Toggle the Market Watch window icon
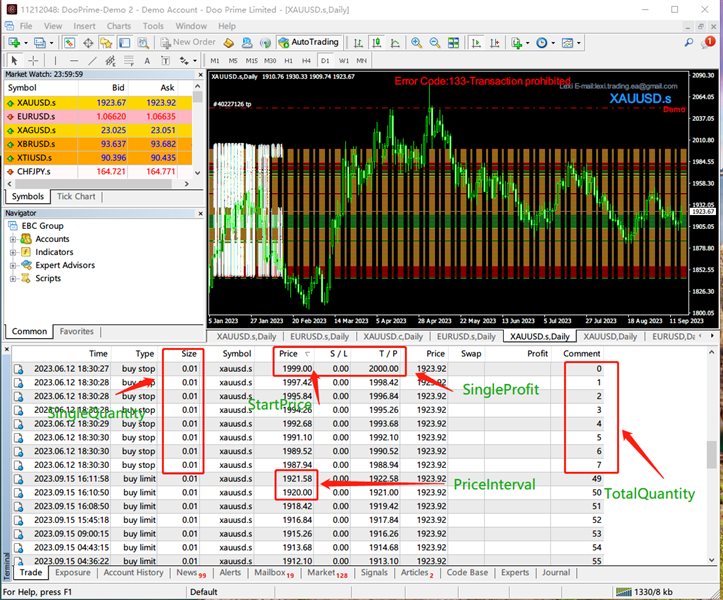 69,43
